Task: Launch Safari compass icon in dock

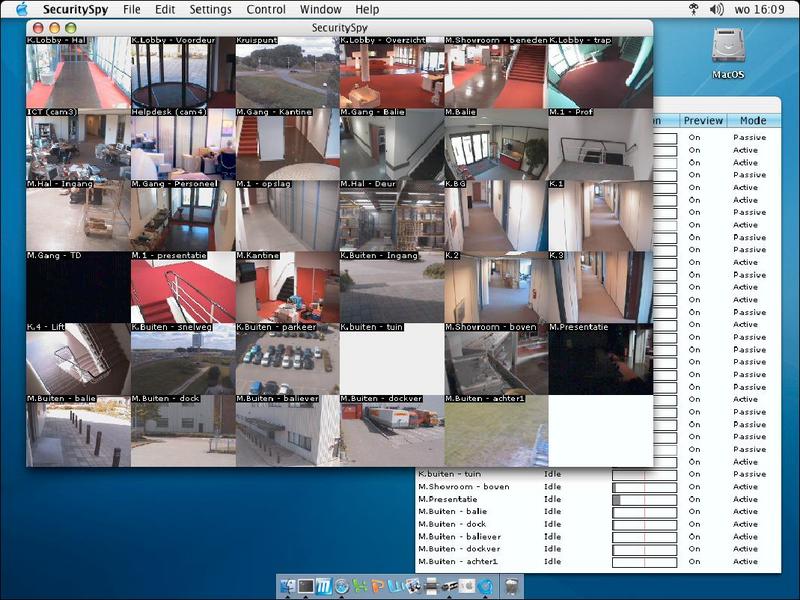Action: click(341, 585)
